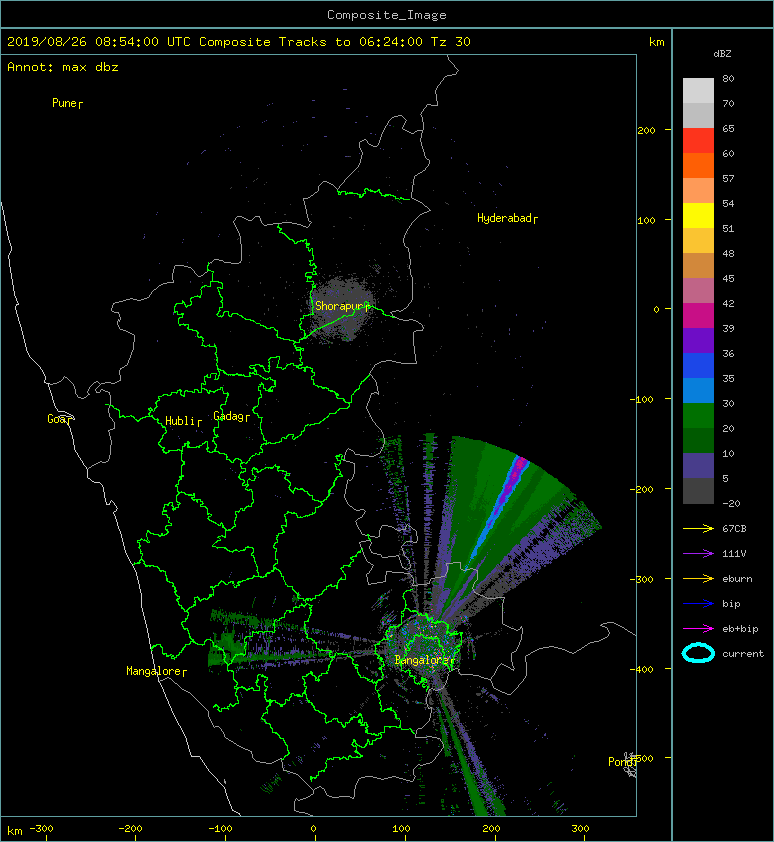Viewport: 774px width, 842px height.
Task: Click the gray echo cluster around Shorapur
Action: point(344,309)
